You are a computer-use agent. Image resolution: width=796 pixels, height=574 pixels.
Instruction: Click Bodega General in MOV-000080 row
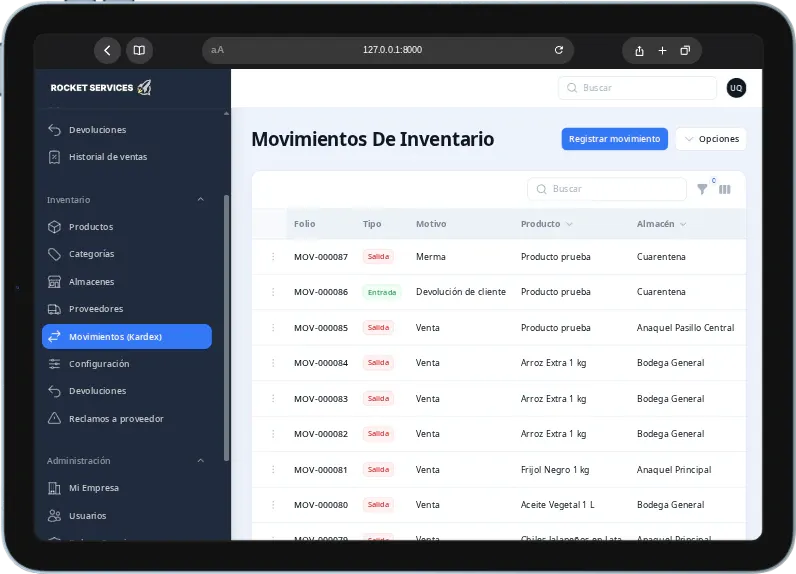pos(671,505)
